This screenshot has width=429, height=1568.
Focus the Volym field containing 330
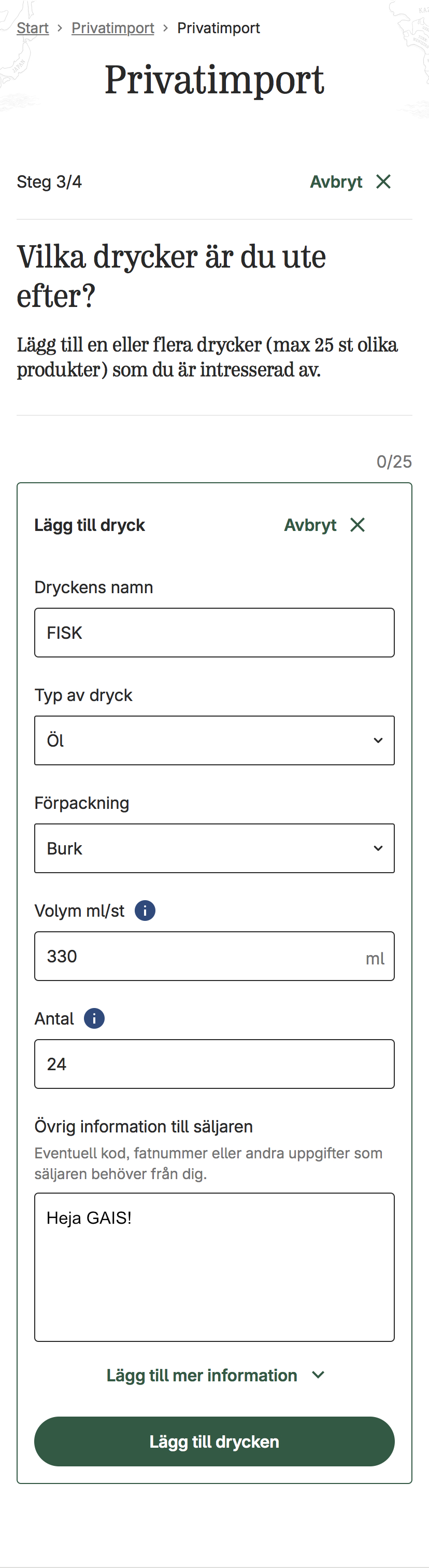214,956
